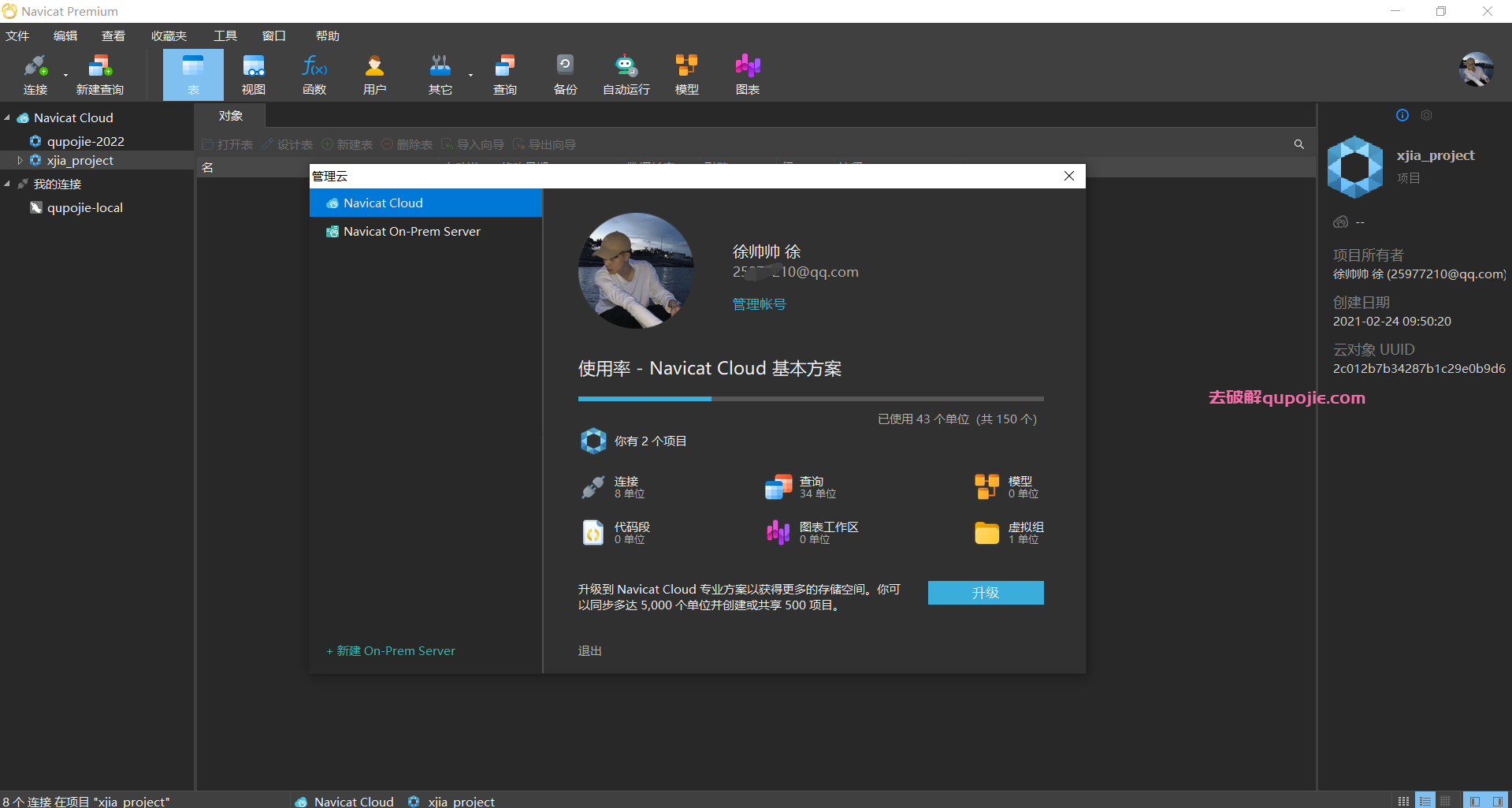Click the Function (函数) fx icon

(314, 75)
